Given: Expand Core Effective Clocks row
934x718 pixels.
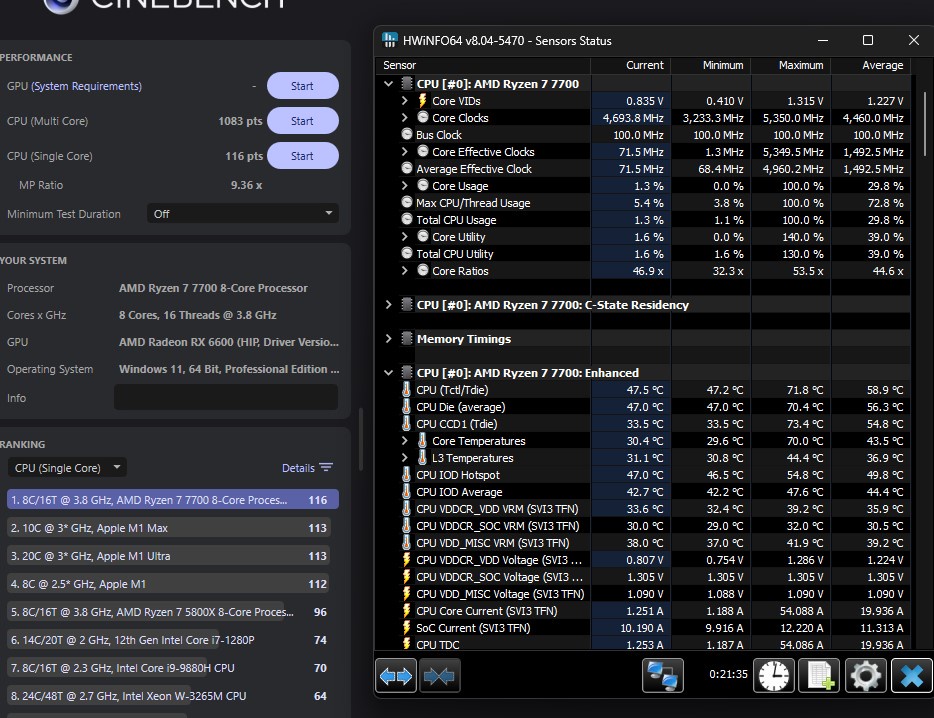Looking at the screenshot, I should pos(404,151).
